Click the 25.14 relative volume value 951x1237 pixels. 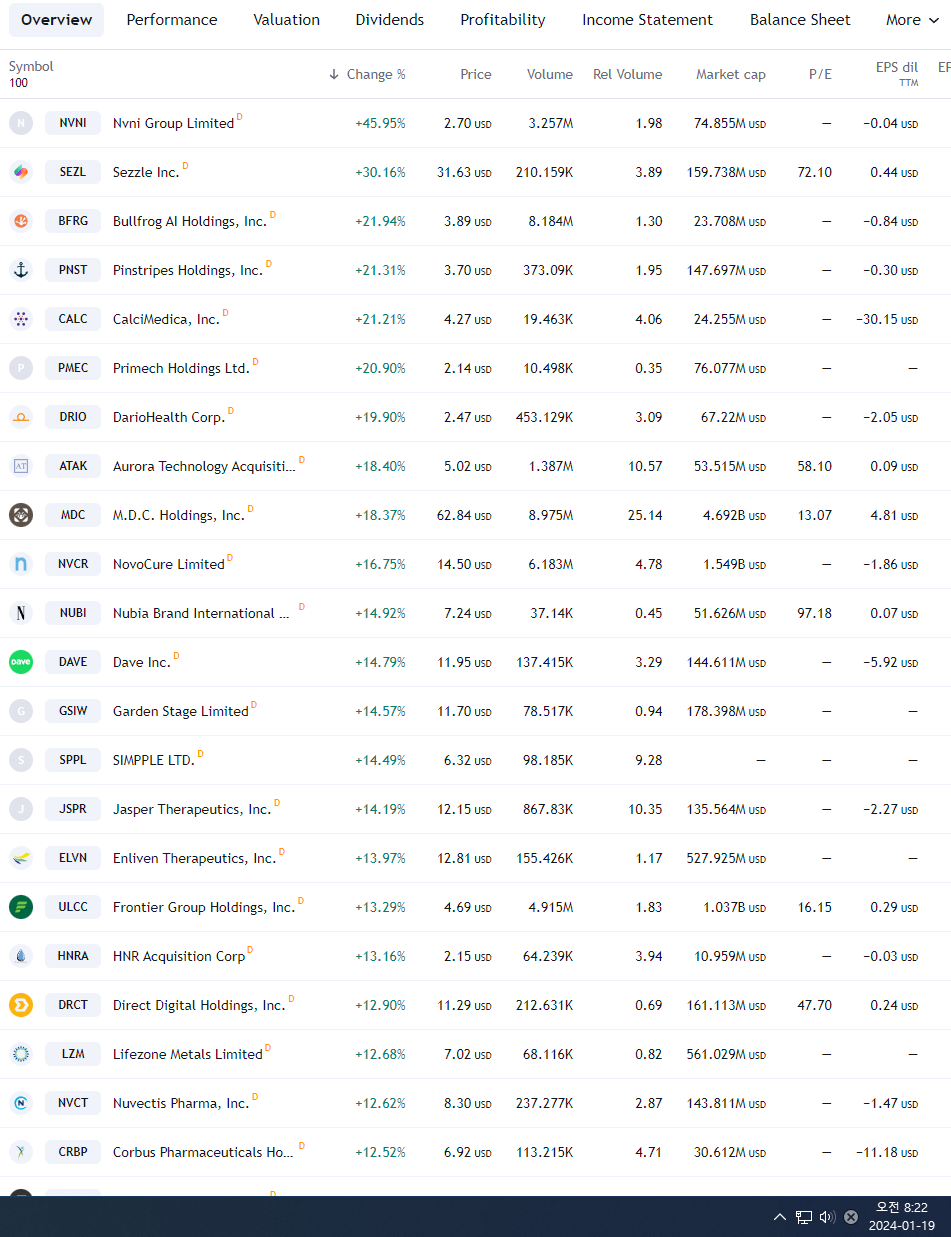point(645,516)
